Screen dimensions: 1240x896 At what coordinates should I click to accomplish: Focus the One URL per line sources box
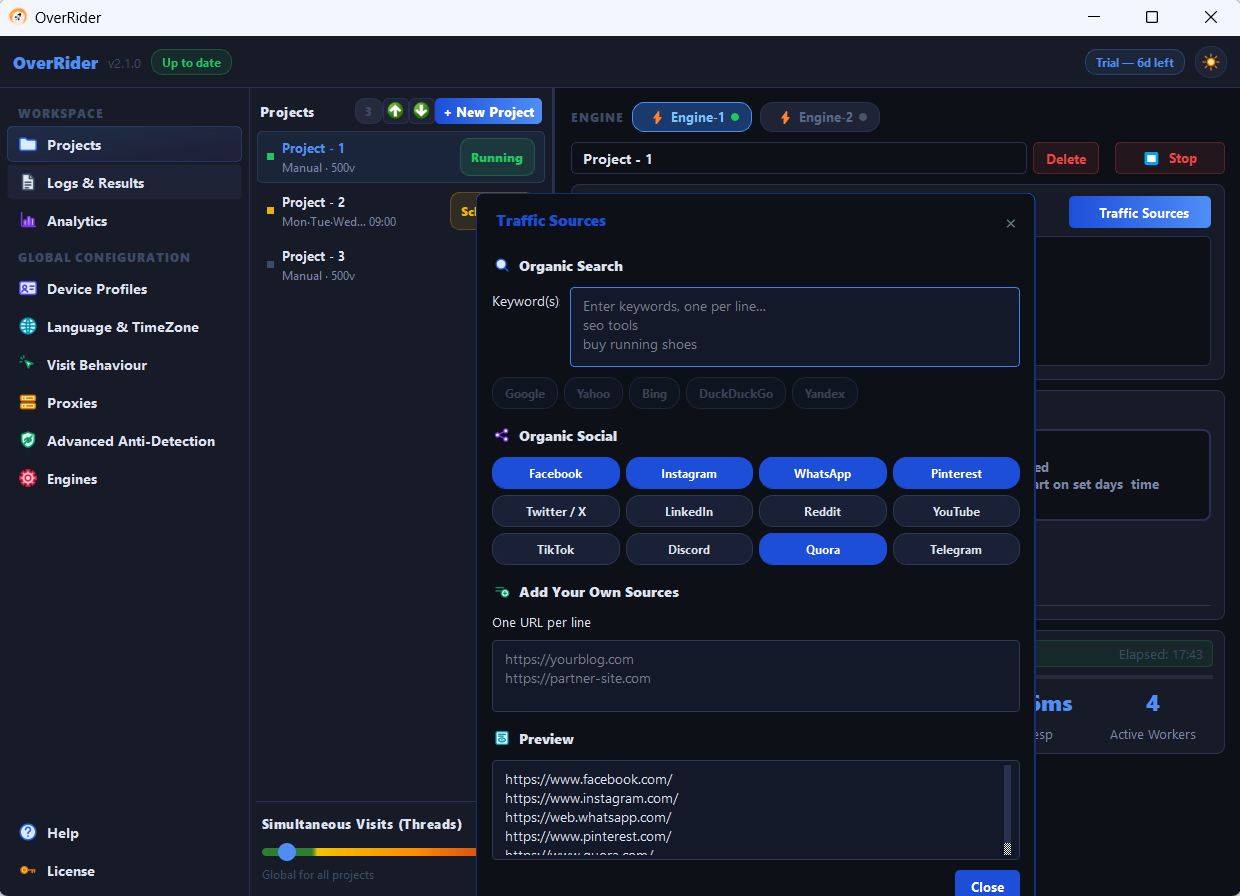(756, 676)
